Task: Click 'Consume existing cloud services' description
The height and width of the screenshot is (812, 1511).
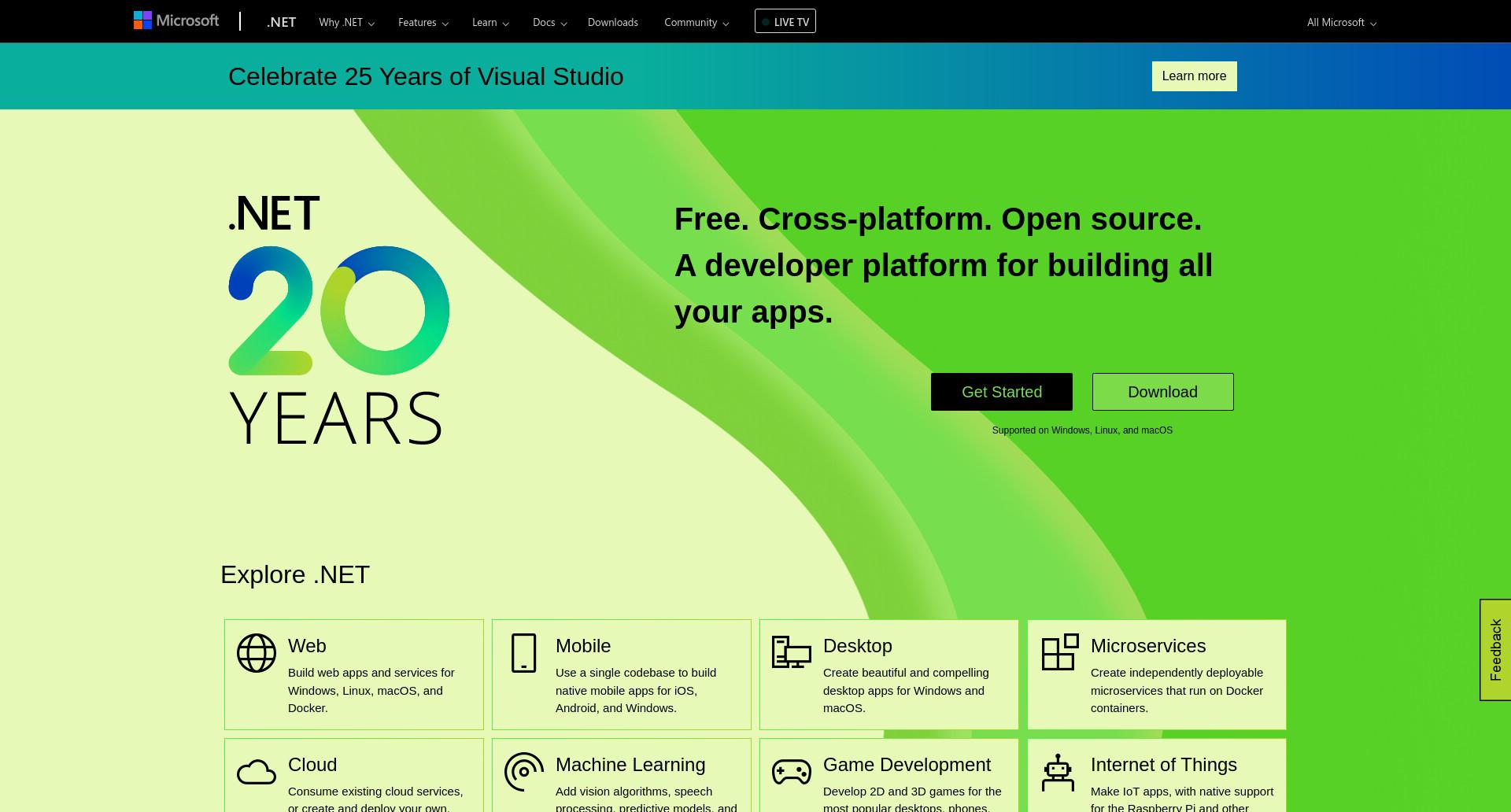Action: click(375, 798)
